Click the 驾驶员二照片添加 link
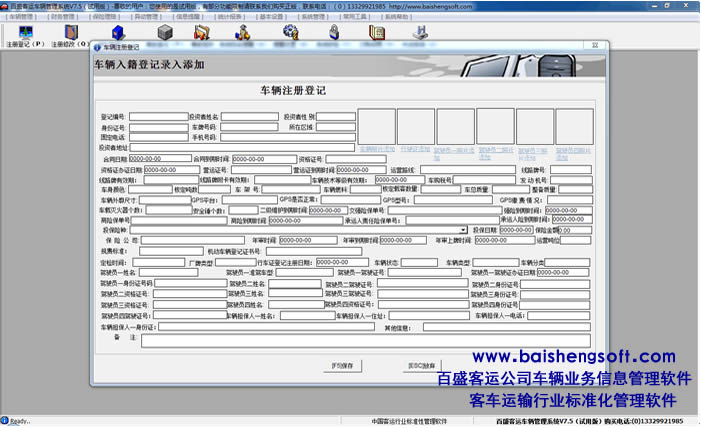 (x=496, y=153)
